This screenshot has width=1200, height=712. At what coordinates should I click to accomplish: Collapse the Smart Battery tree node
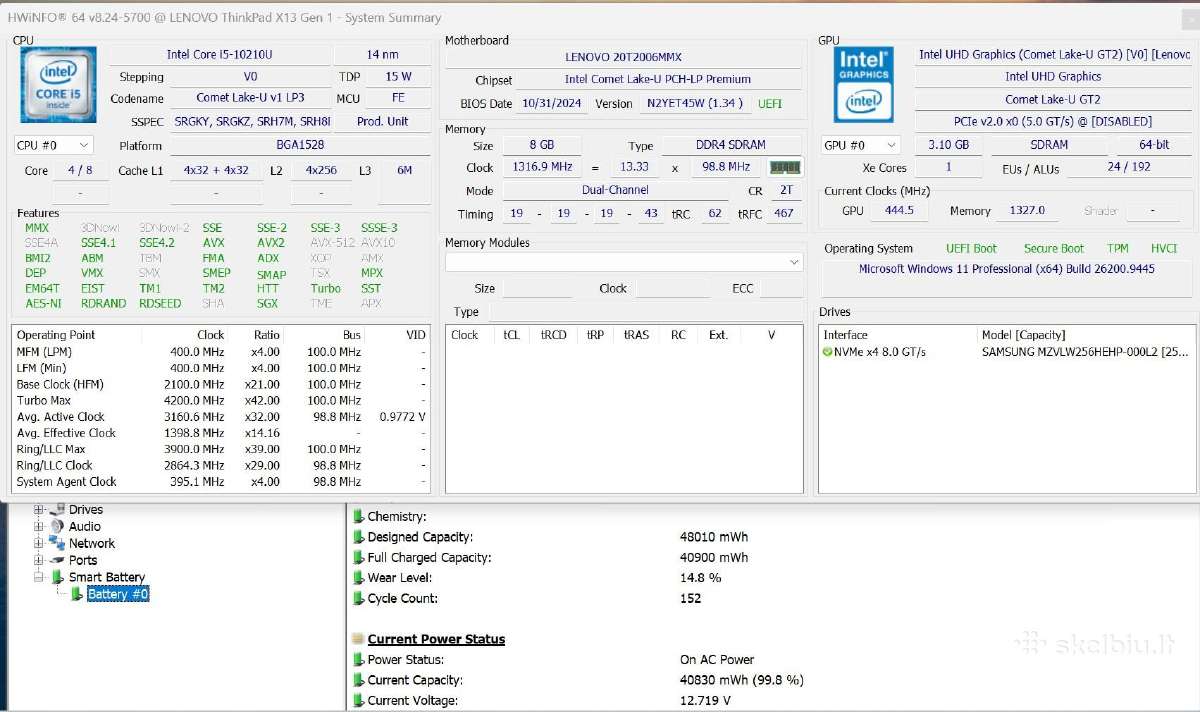click(39, 577)
